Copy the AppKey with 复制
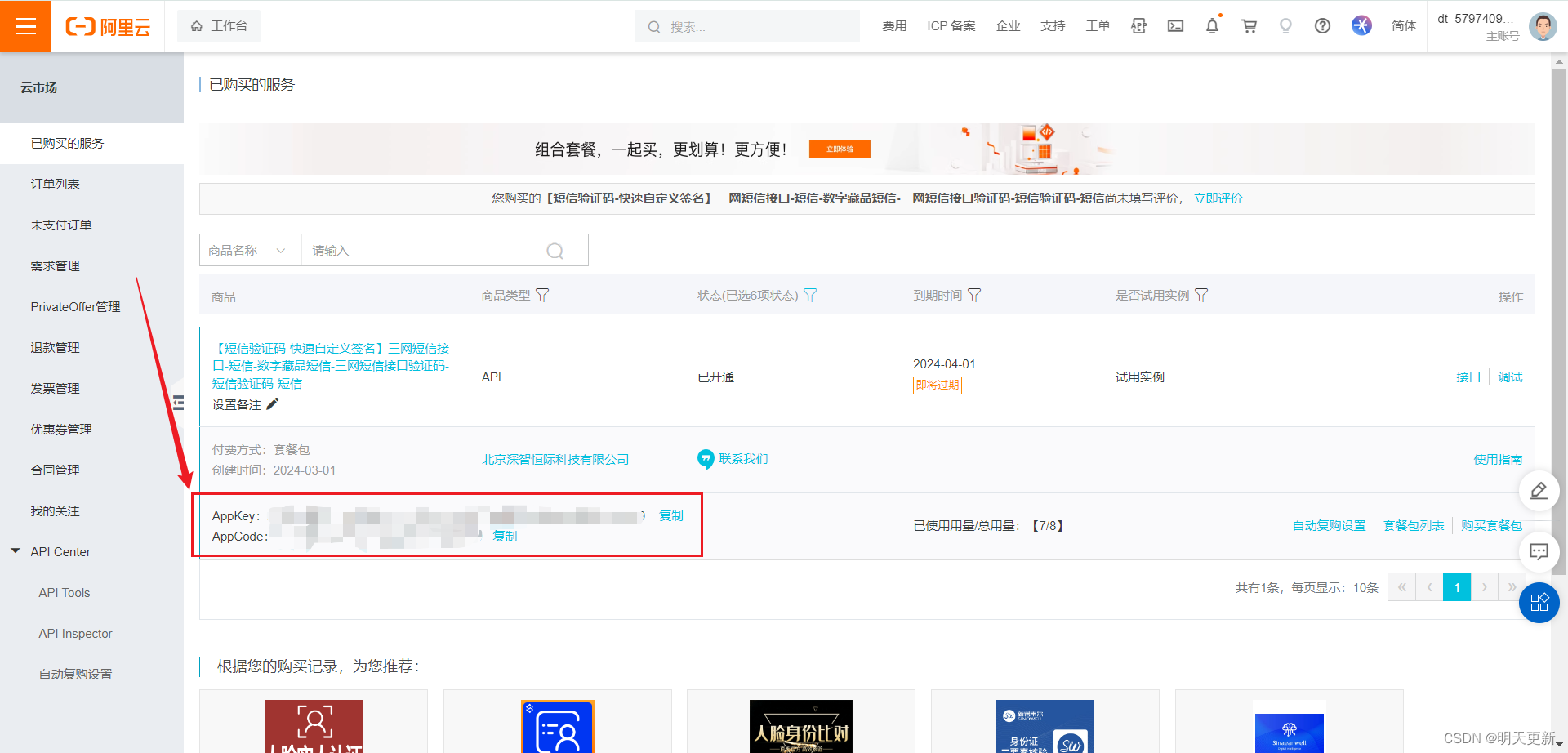The width and height of the screenshot is (1568, 753). coord(671,516)
